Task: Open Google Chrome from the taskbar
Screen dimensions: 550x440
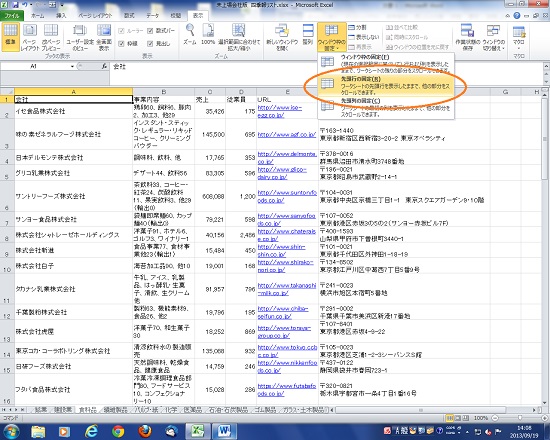Action: coord(118,431)
